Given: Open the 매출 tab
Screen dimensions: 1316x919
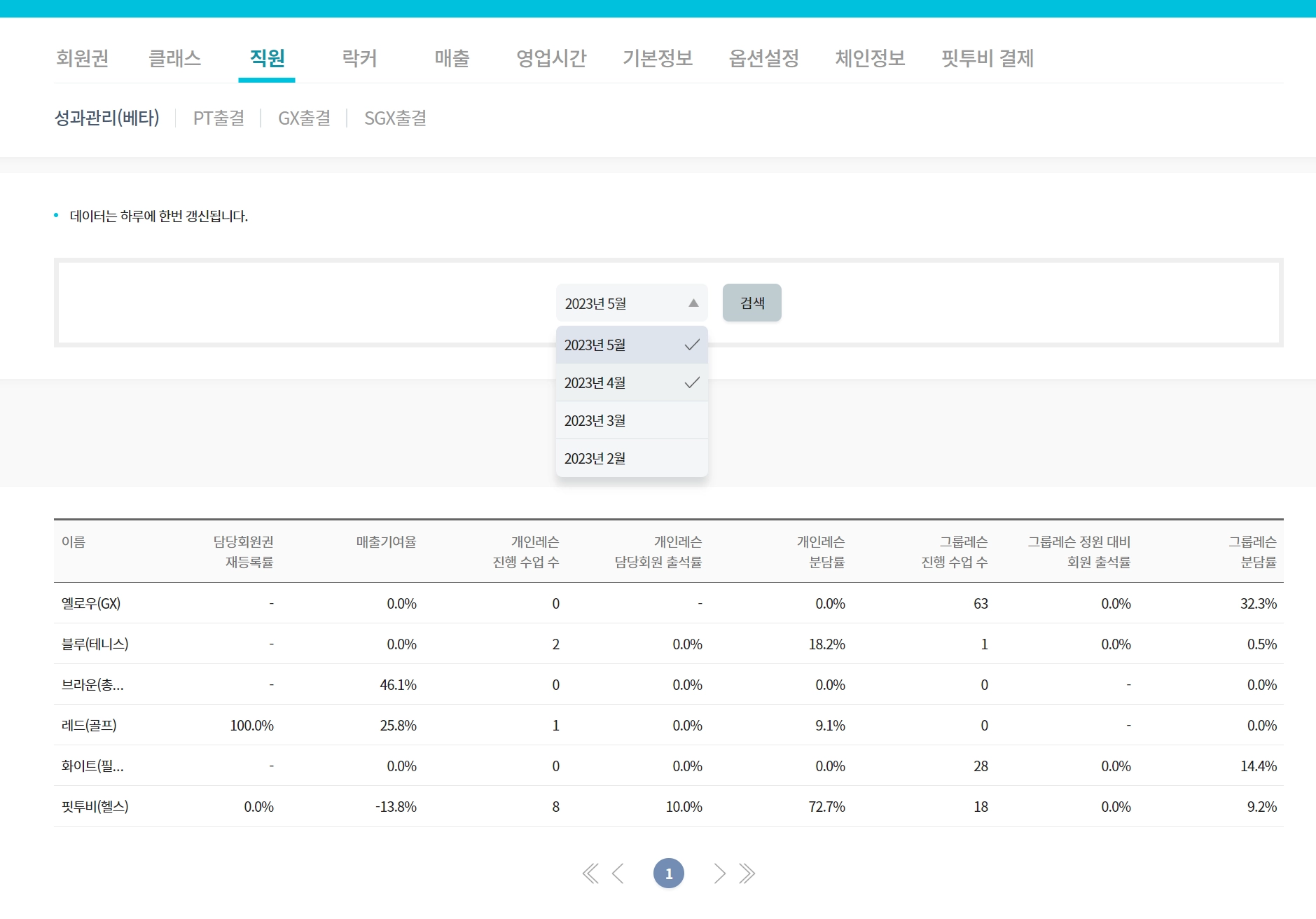Looking at the screenshot, I should coord(452,58).
